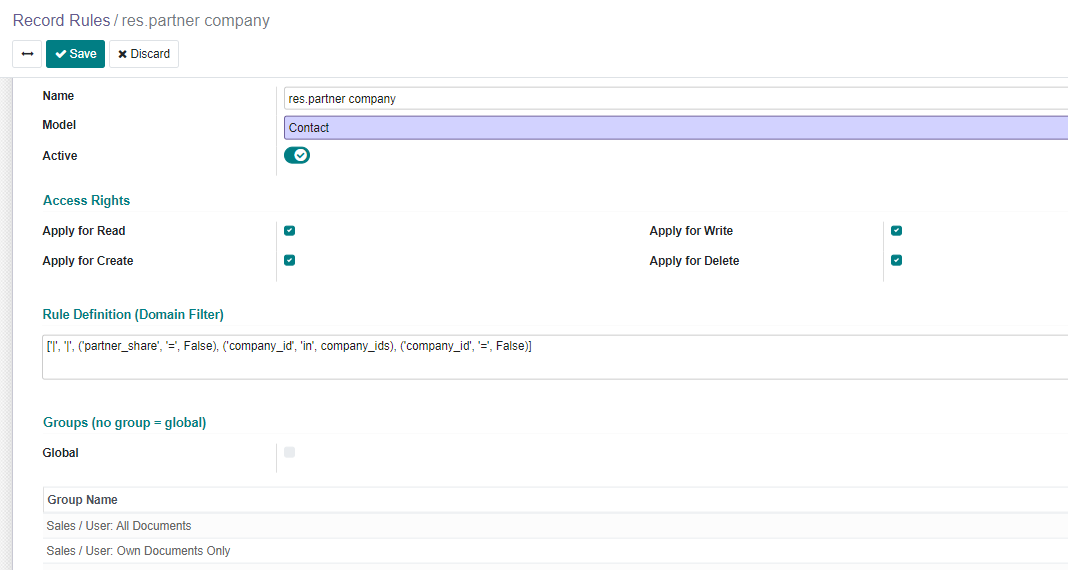Click the res.partner company breadcrumb title
This screenshot has width=1068, height=570.
tap(196, 20)
